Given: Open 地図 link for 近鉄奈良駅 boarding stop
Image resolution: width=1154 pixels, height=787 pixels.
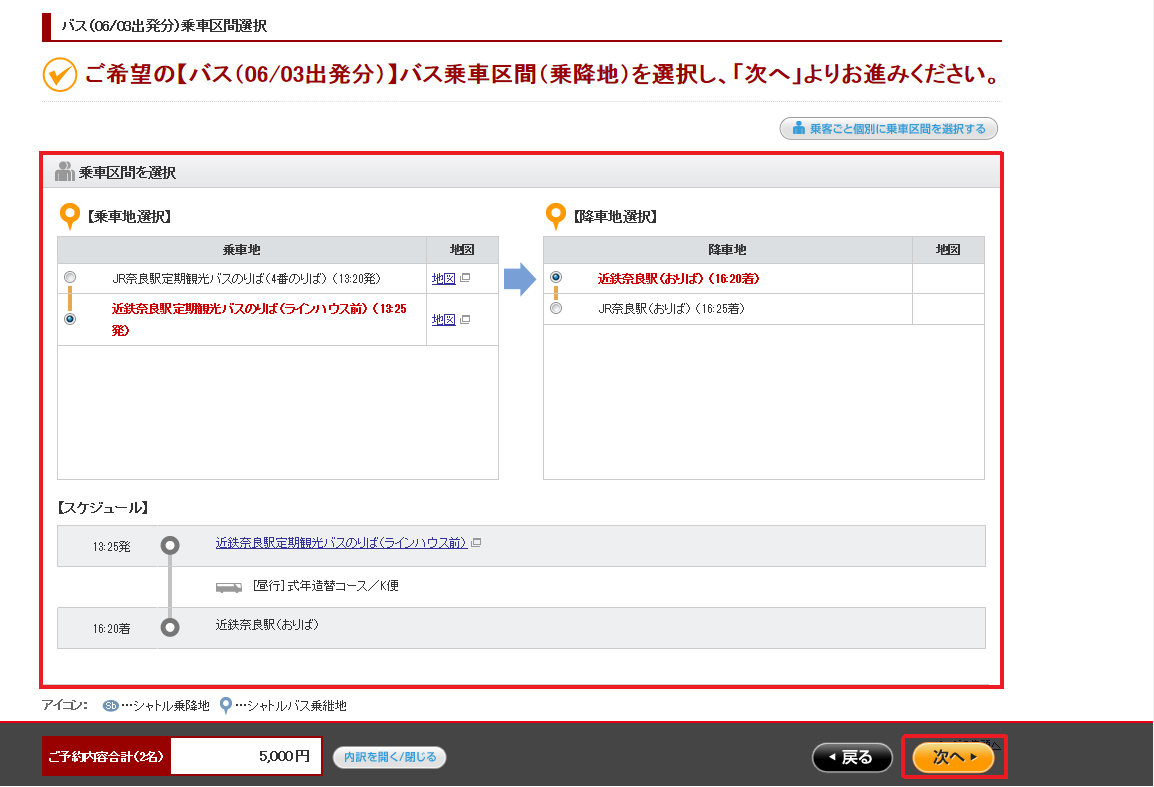Looking at the screenshot, I should [443, 320].
